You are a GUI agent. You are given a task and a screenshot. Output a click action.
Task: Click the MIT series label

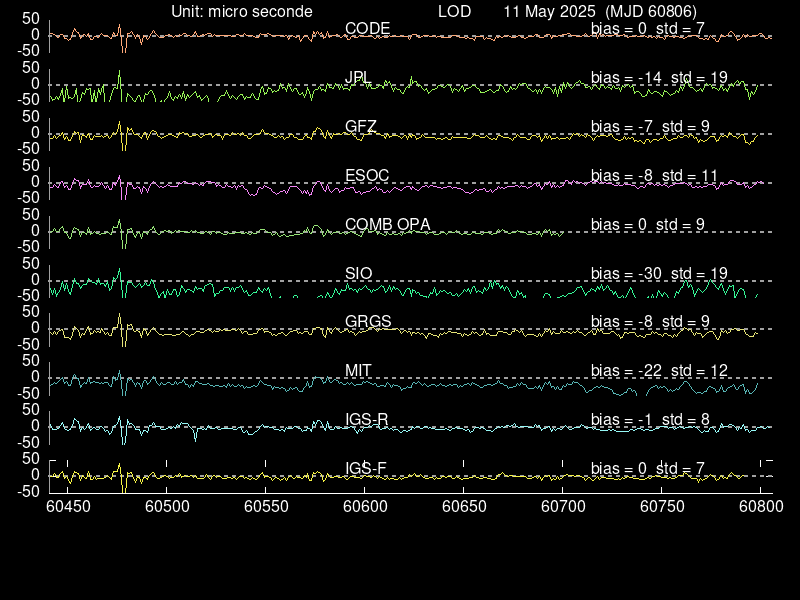[358, 370]
